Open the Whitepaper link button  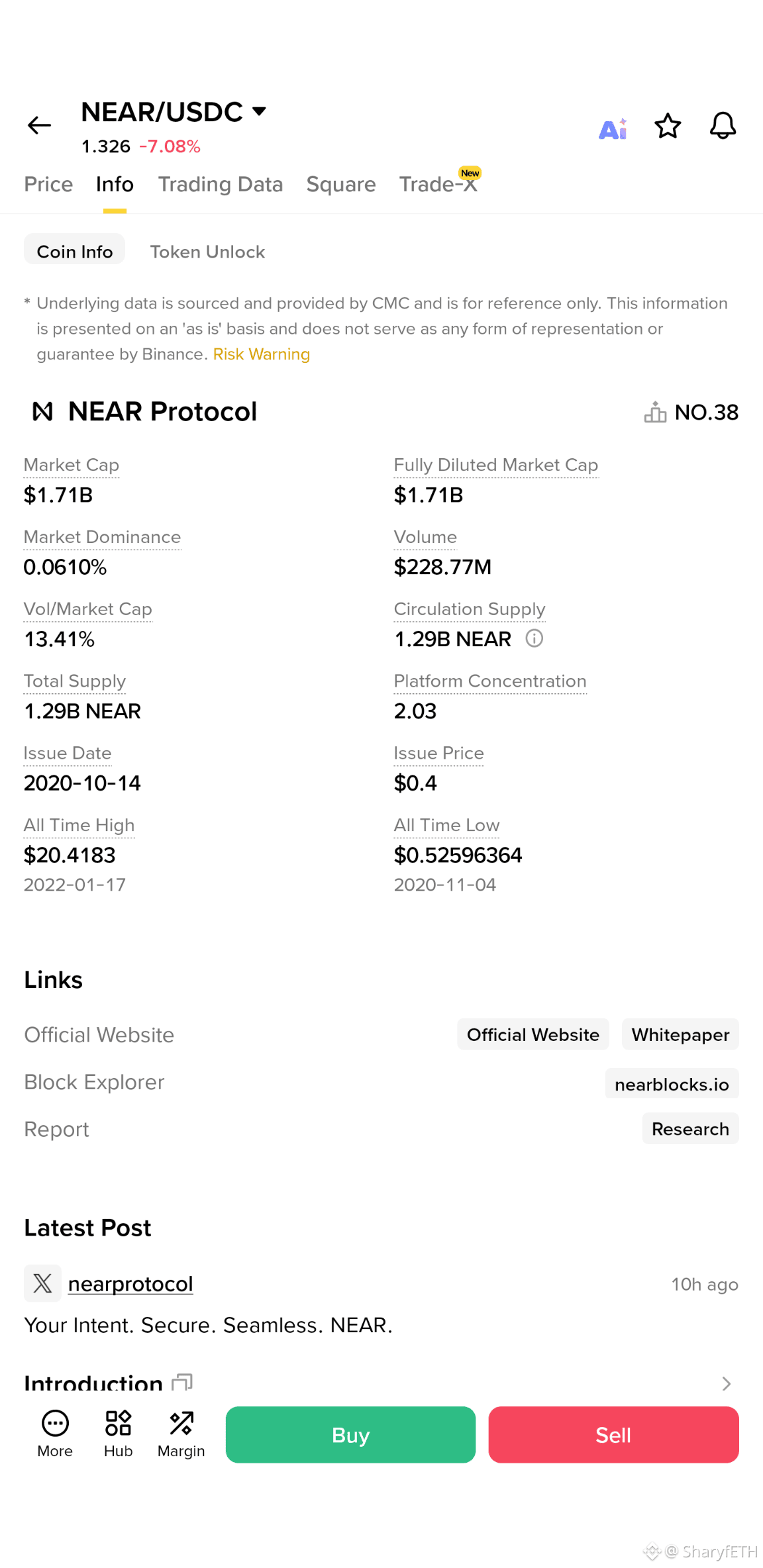[680, 1034]
